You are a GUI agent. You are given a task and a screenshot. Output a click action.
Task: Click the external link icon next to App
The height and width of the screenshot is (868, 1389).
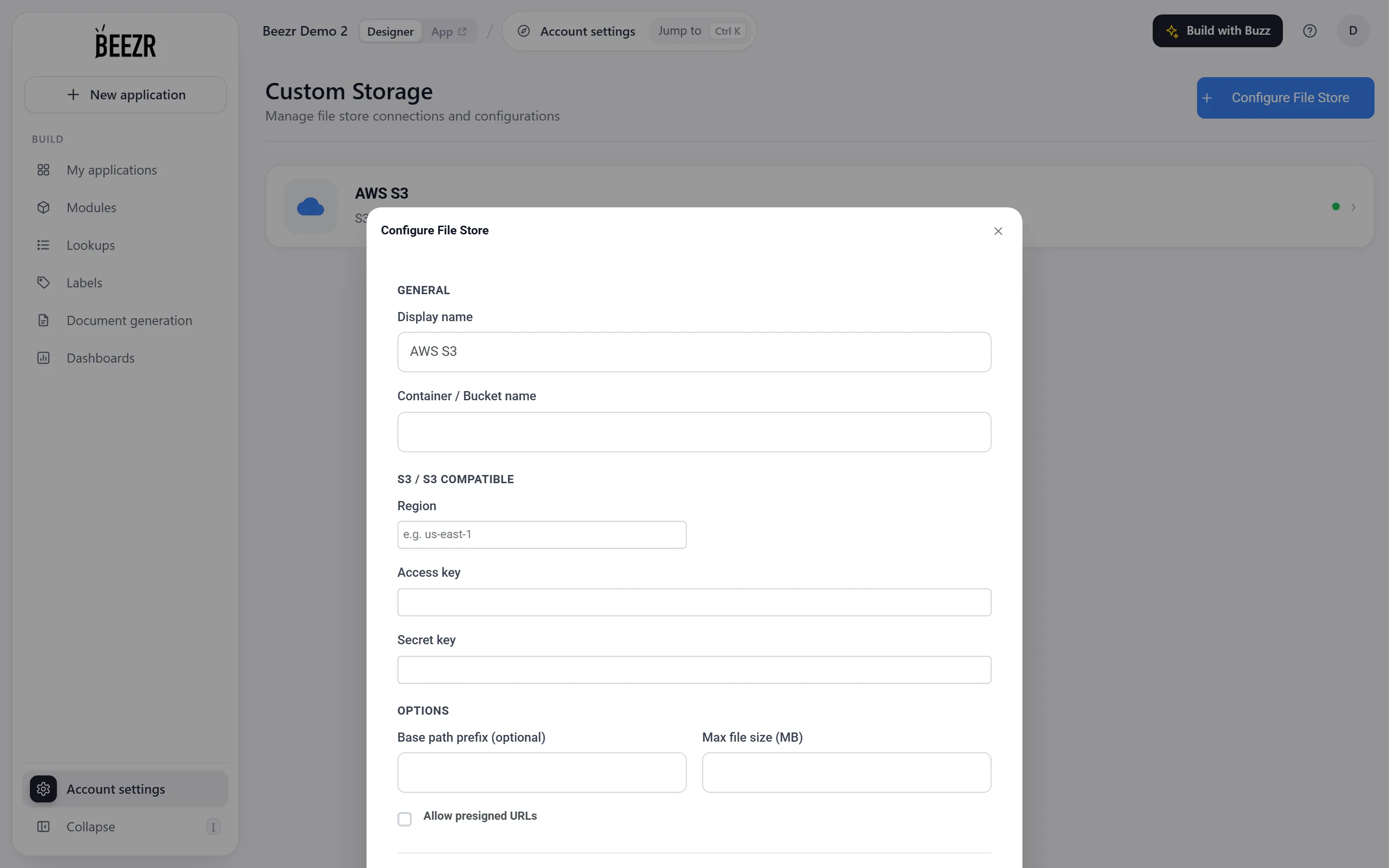[462, 31]
